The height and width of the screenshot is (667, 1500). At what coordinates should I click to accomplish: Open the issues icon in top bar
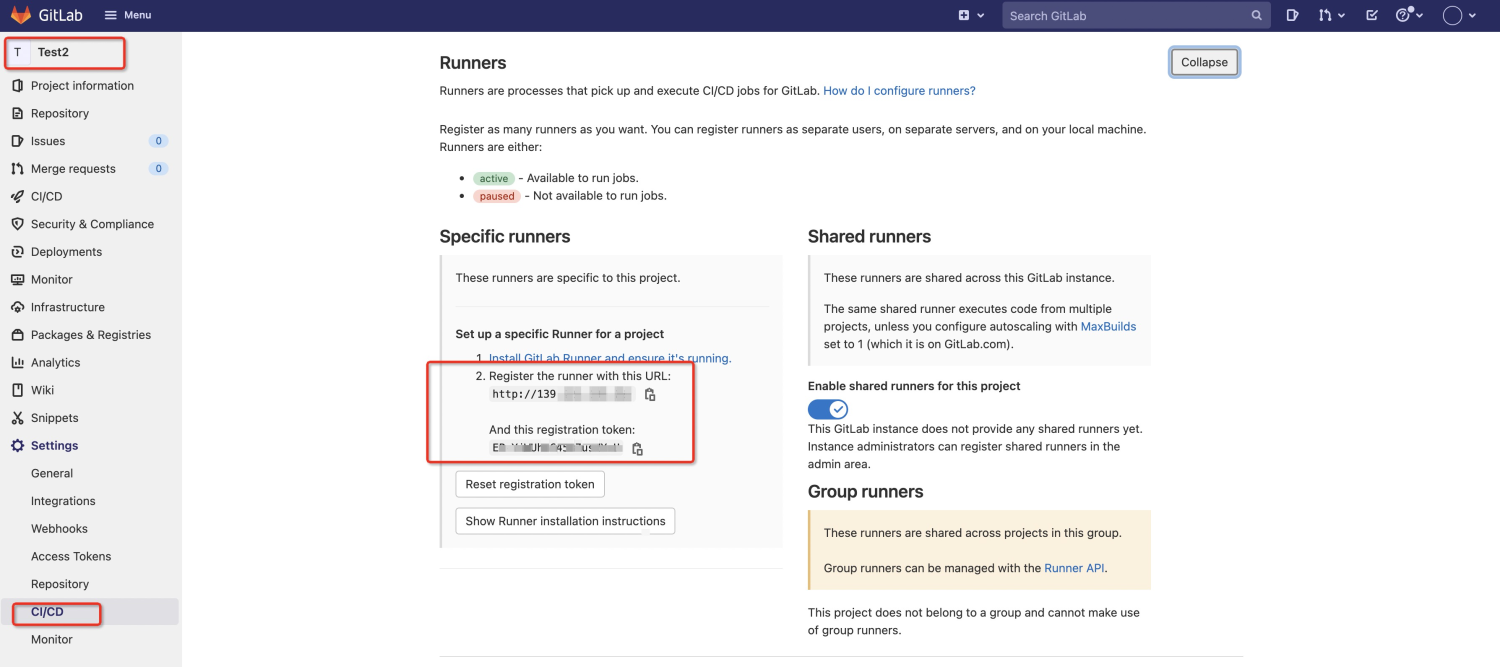[1292, 15]
